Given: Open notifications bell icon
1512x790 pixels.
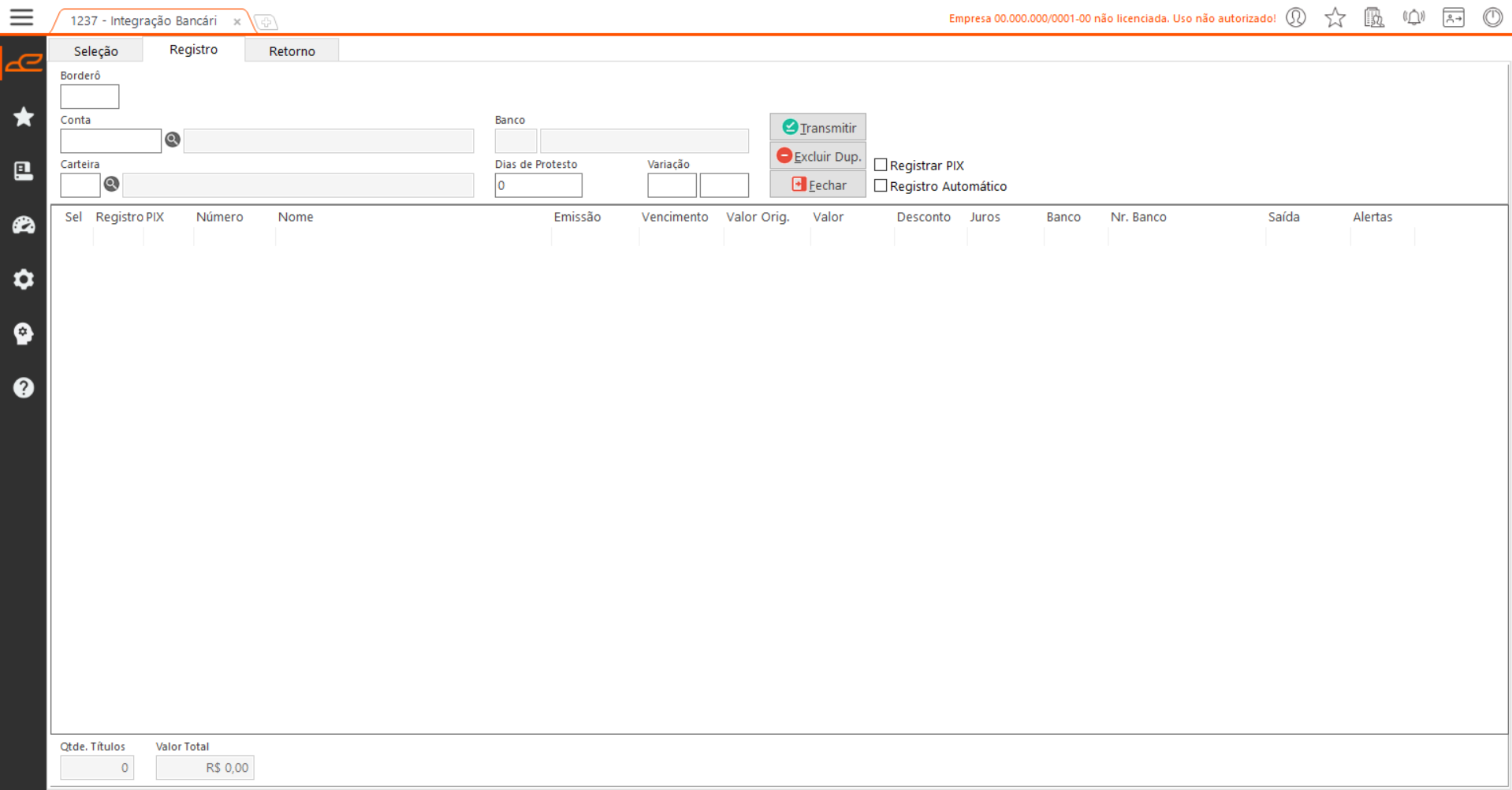Looking at the screenshot, I should [x=1414, y=17].
